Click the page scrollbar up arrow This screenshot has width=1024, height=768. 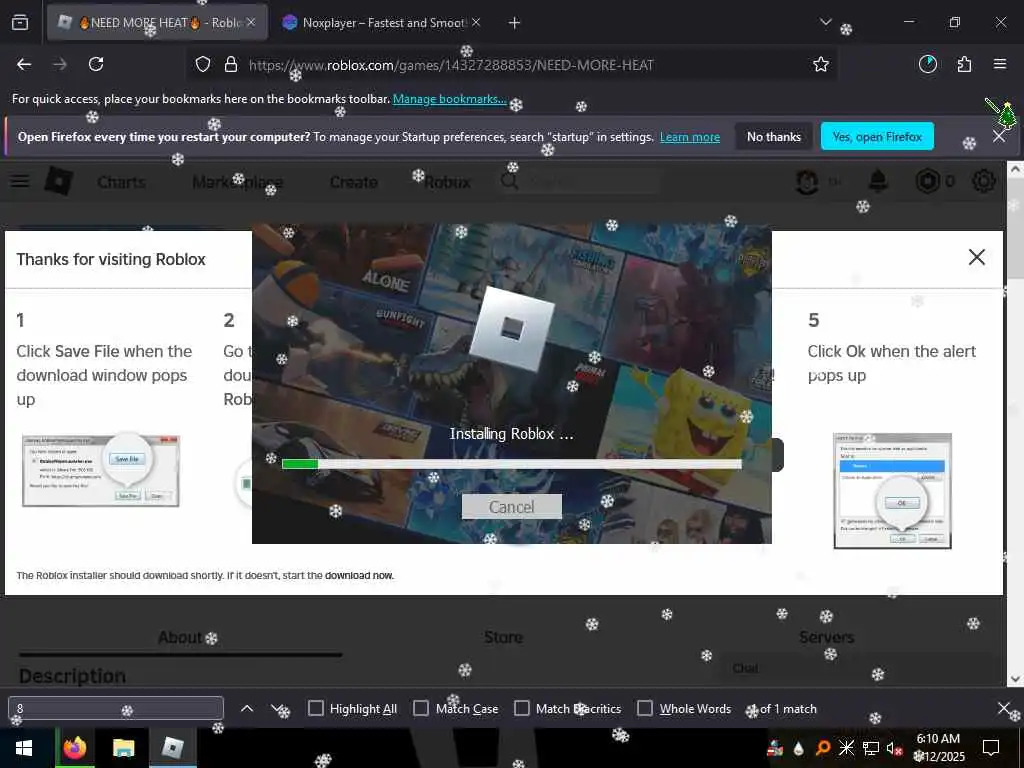(1015, 169)
